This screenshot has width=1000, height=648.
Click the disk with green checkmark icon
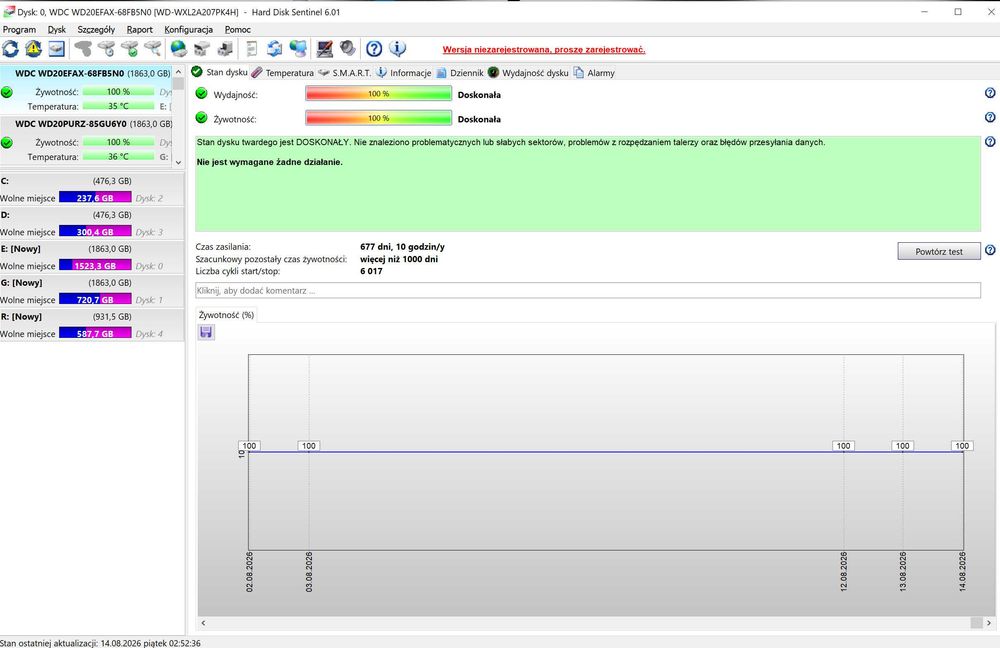(x=129, y=48)
